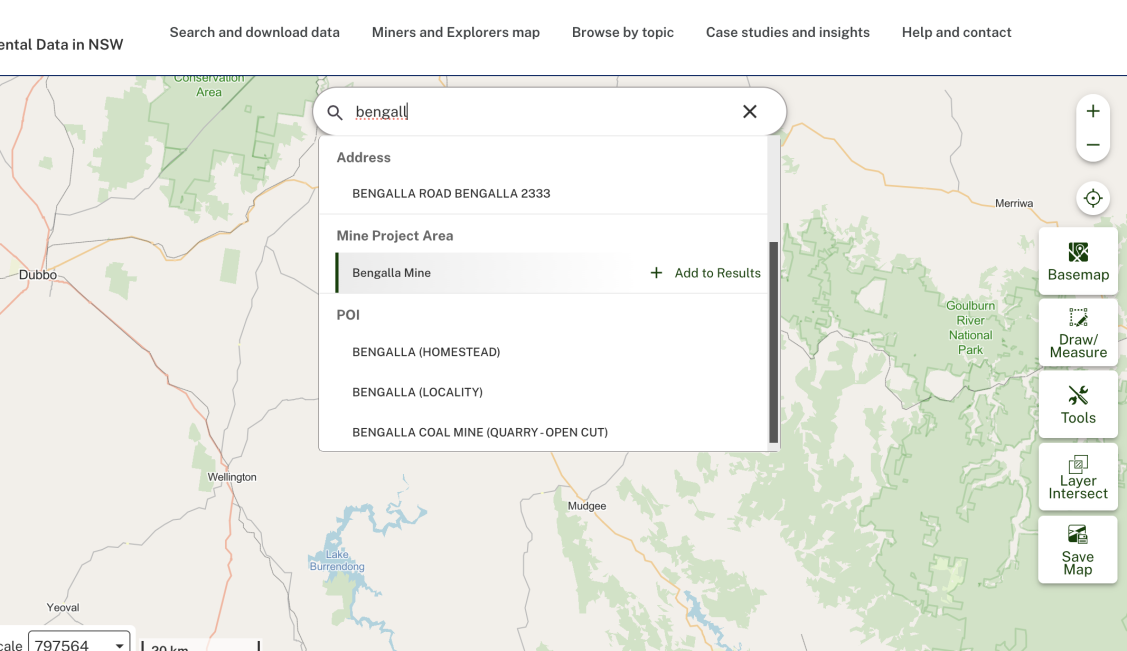
Task: Open the Tools panel
Action: [1078, 405]
